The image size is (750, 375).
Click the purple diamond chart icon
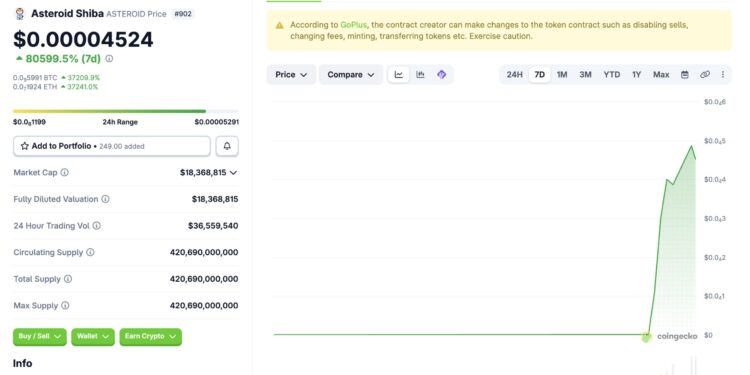441,75
